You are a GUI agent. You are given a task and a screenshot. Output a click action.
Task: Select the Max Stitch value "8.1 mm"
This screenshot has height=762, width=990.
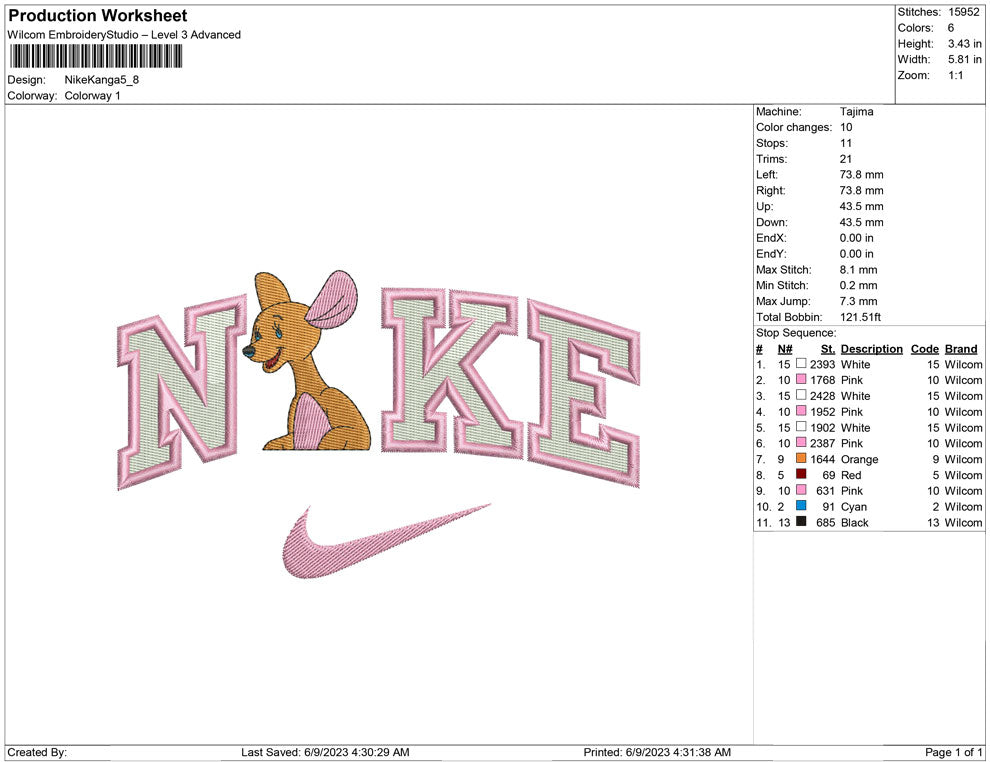[859, 270]
